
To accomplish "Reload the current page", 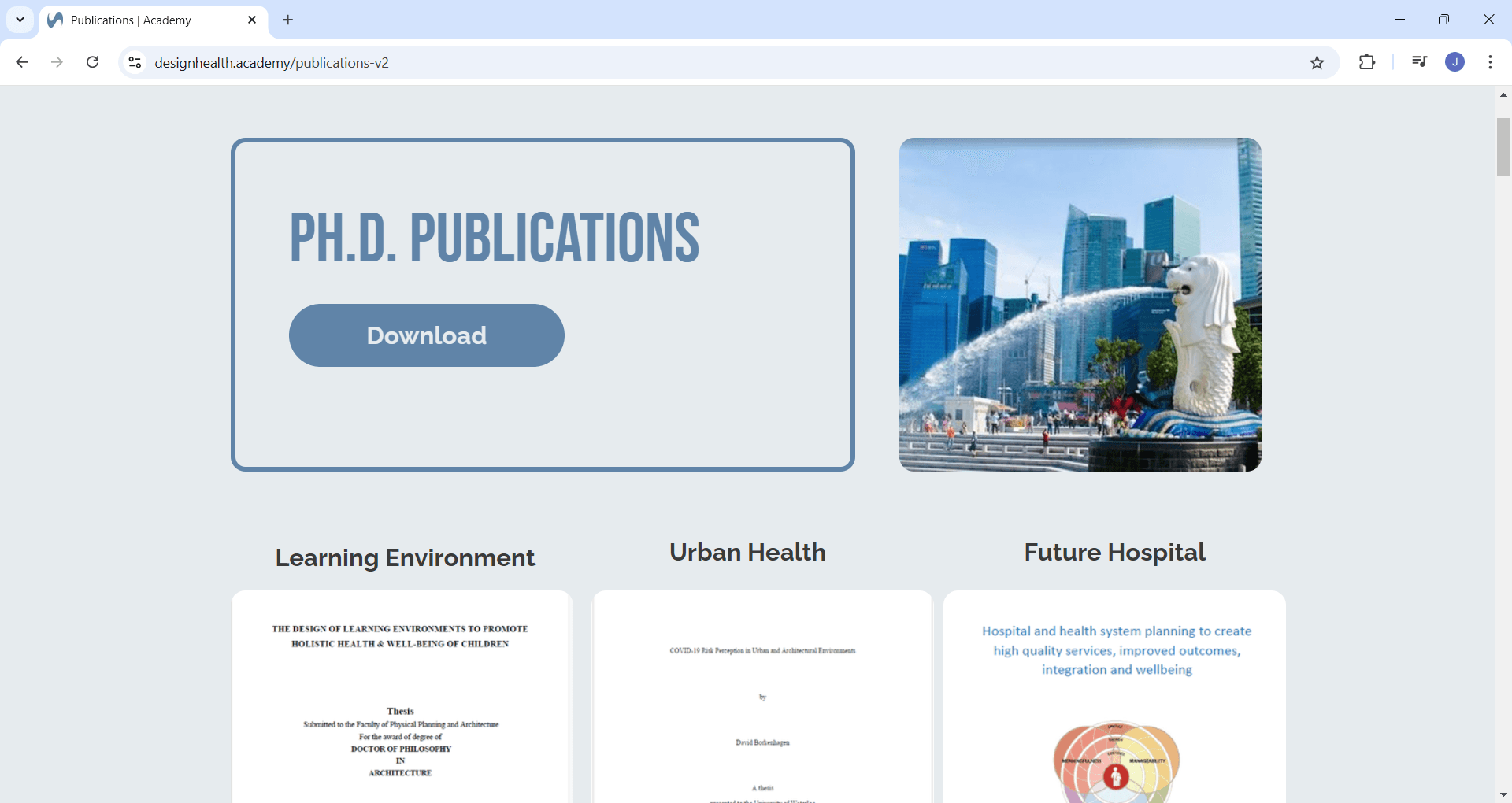I will [x=92, y=62].
